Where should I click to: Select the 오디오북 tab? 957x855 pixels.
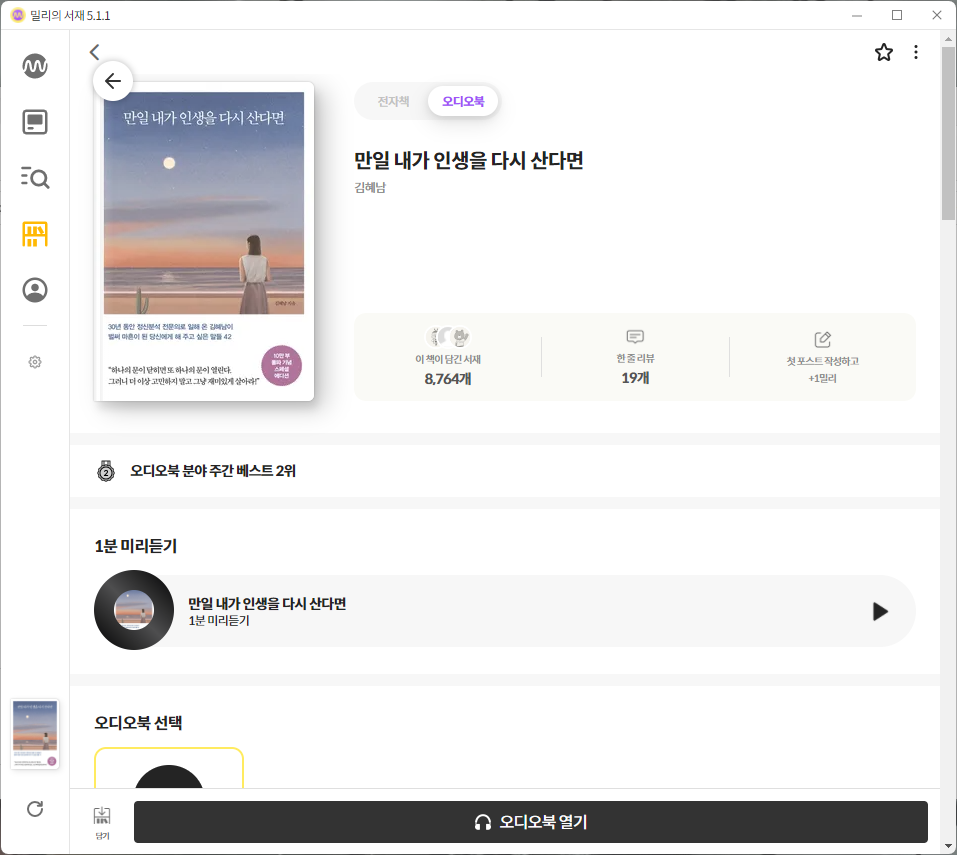coord(463,101)
